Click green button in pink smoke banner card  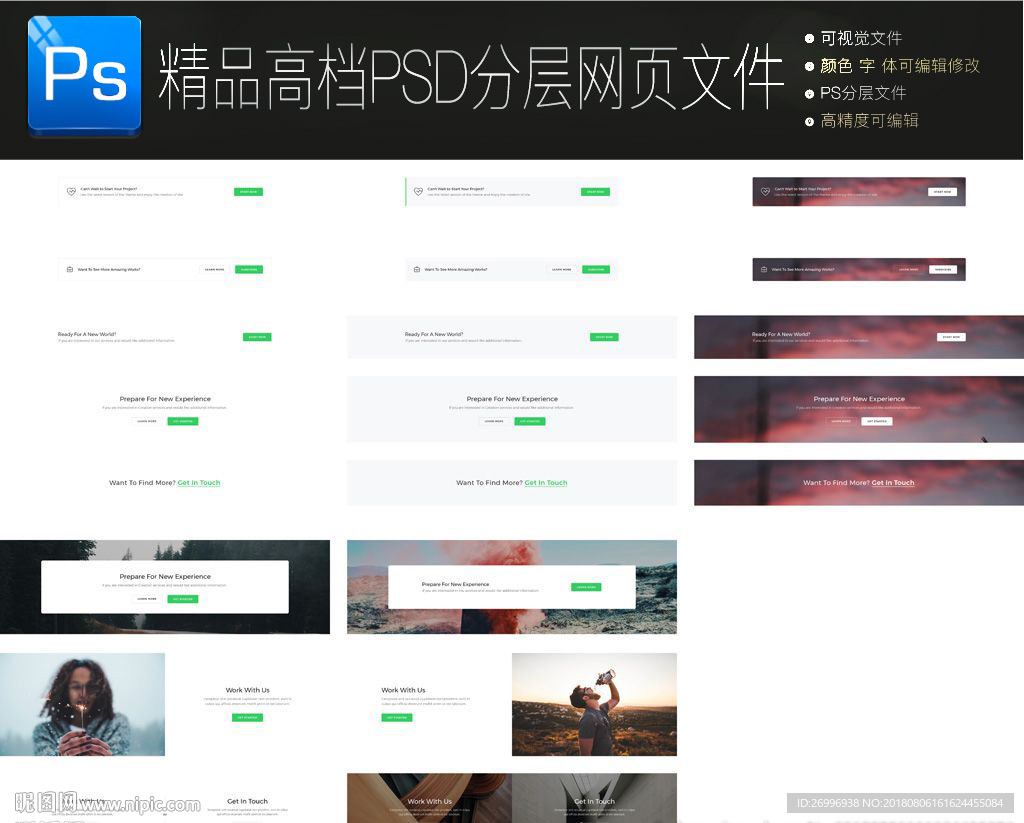[586, 587]
